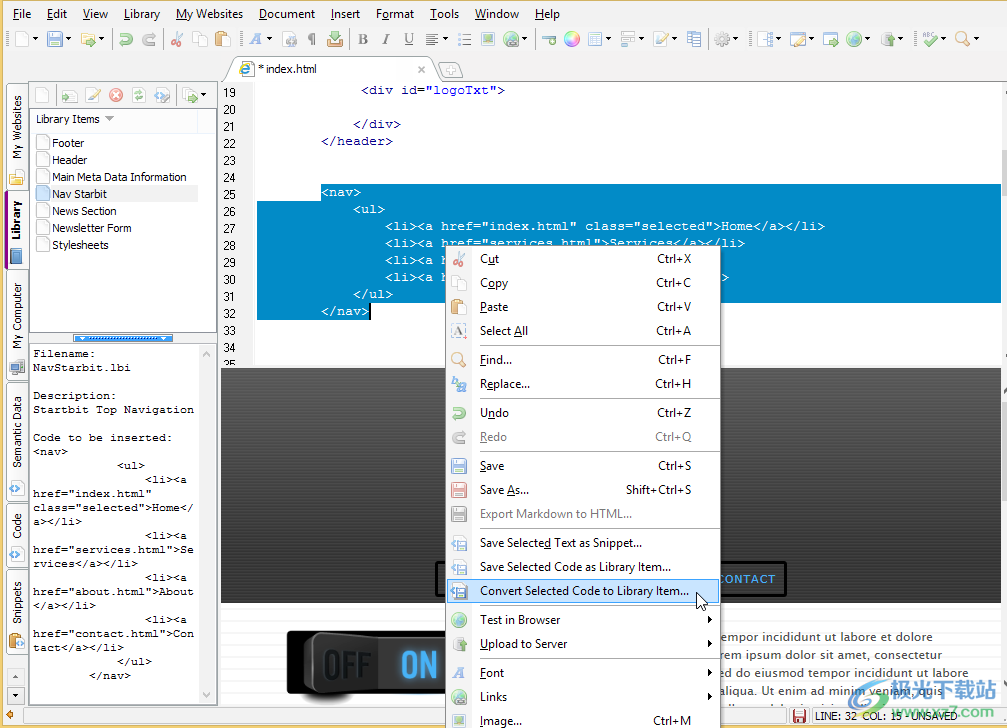The height and width of the screenshot is (728, 1007).
Task: Click the Insert image toolbar icon
Action: 488,39
